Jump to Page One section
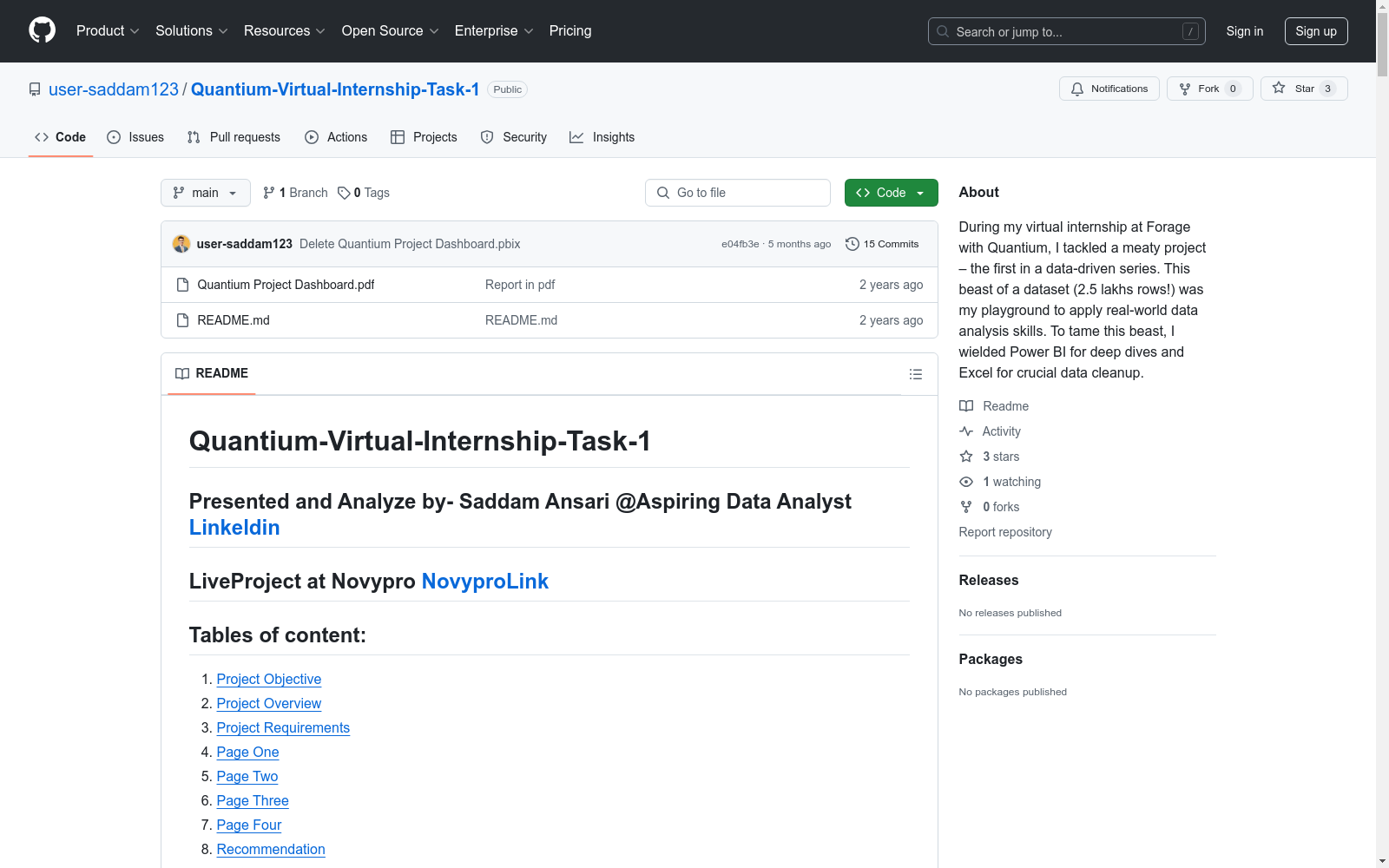1389x868 pixels. (x=248, y=752)
